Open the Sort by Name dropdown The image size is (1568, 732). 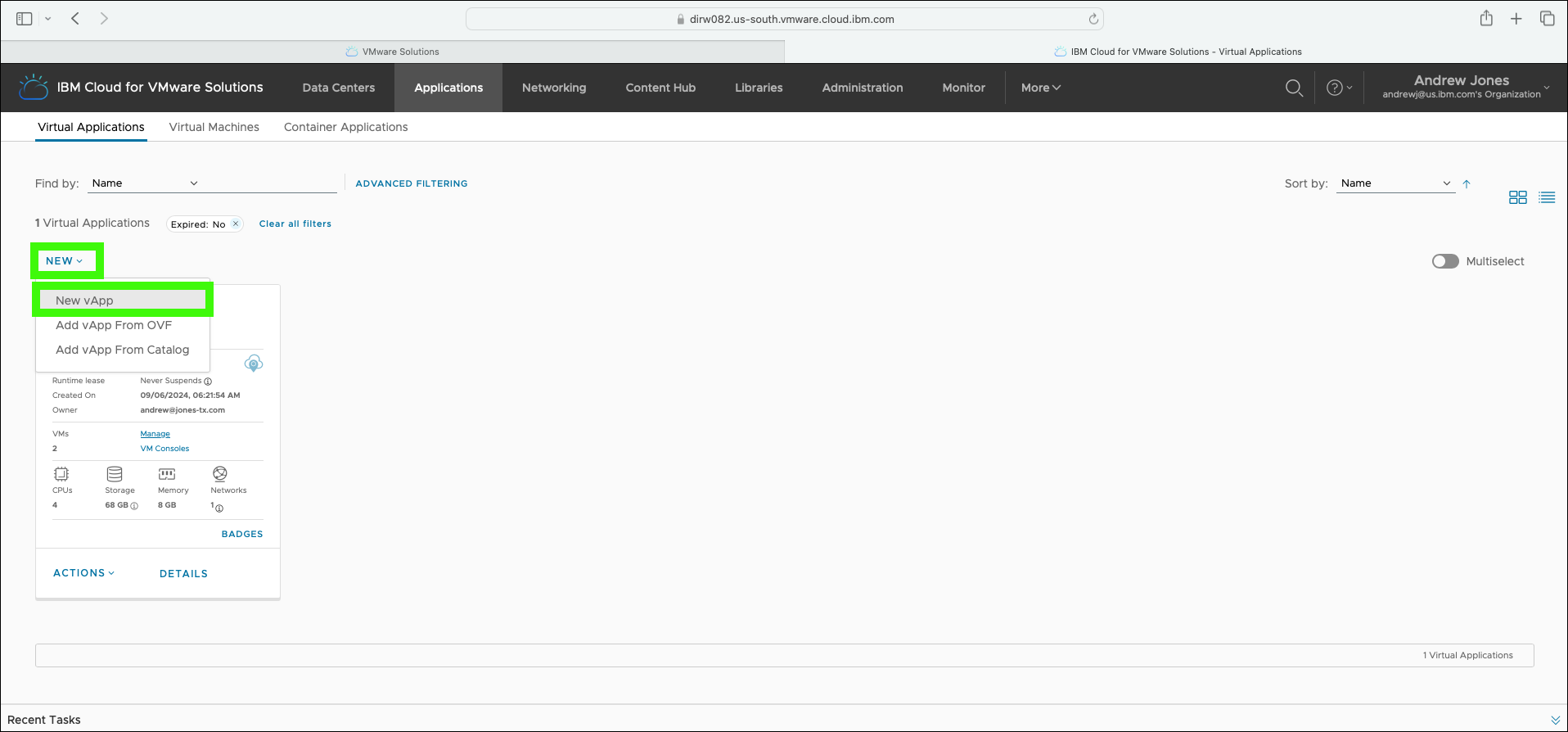pos(1395,183)
